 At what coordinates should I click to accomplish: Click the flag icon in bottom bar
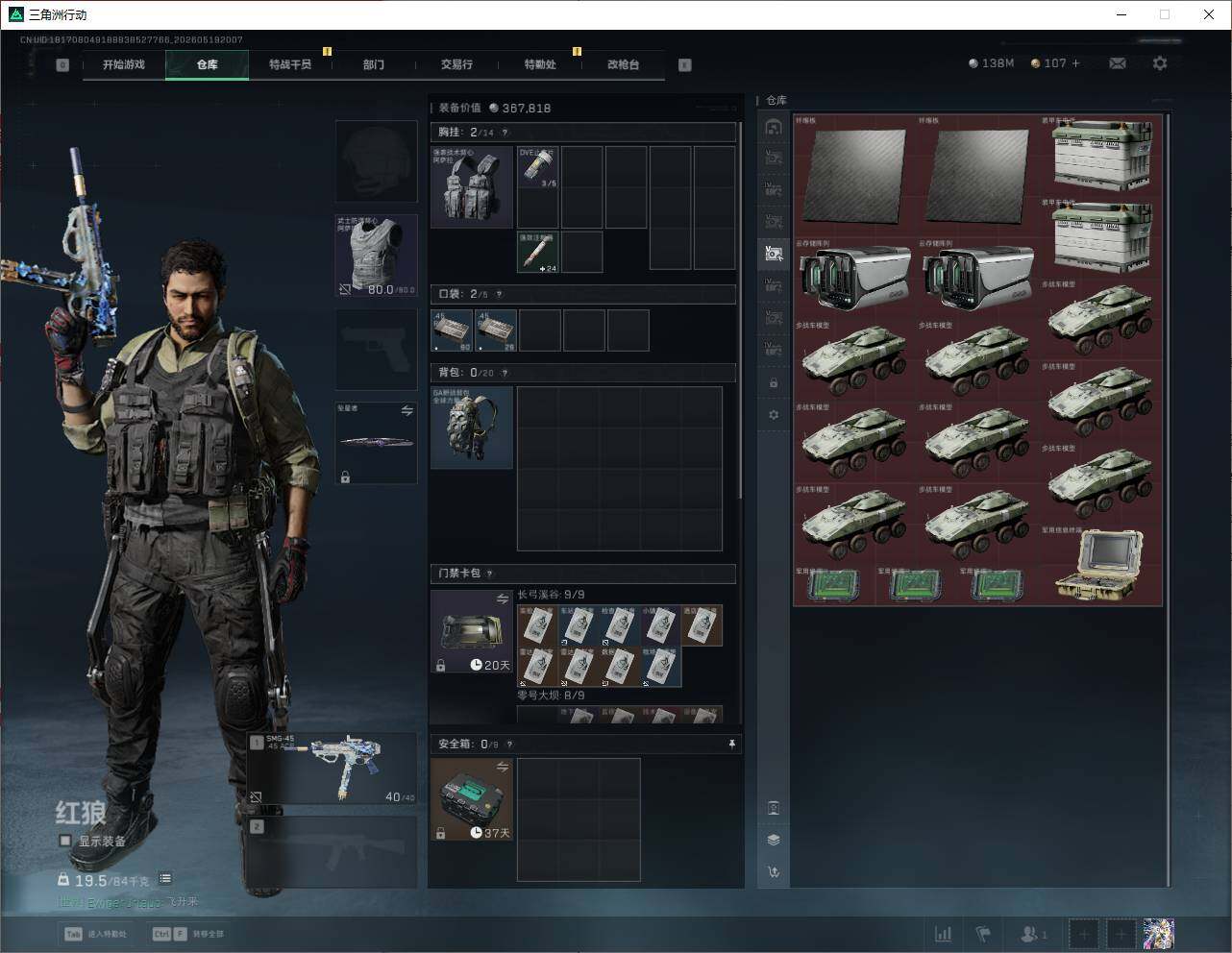983,934
